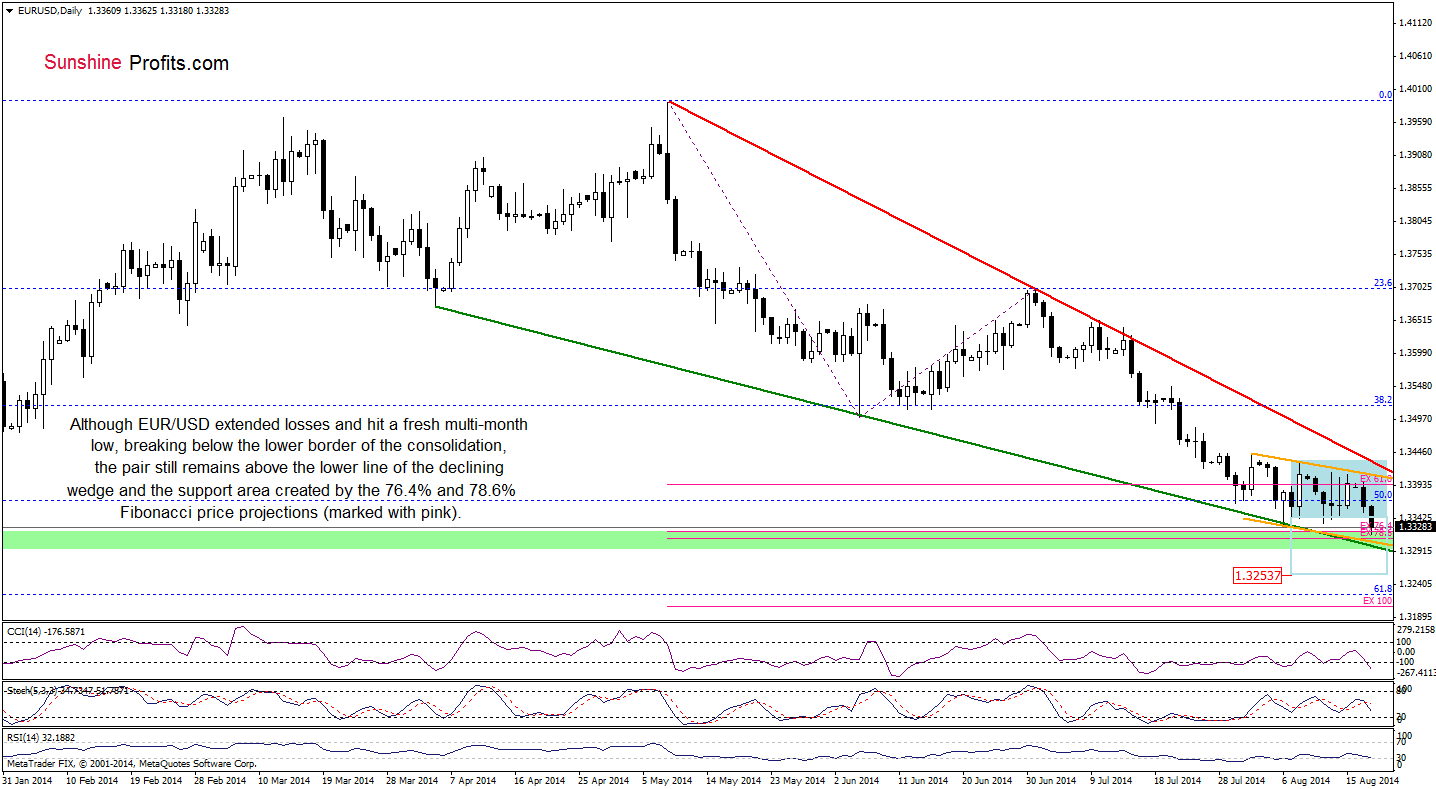Click the Fibonacci 23.6 level label
The height and width of the screenshot is (789, 1436).
(x=1384, y=283)
